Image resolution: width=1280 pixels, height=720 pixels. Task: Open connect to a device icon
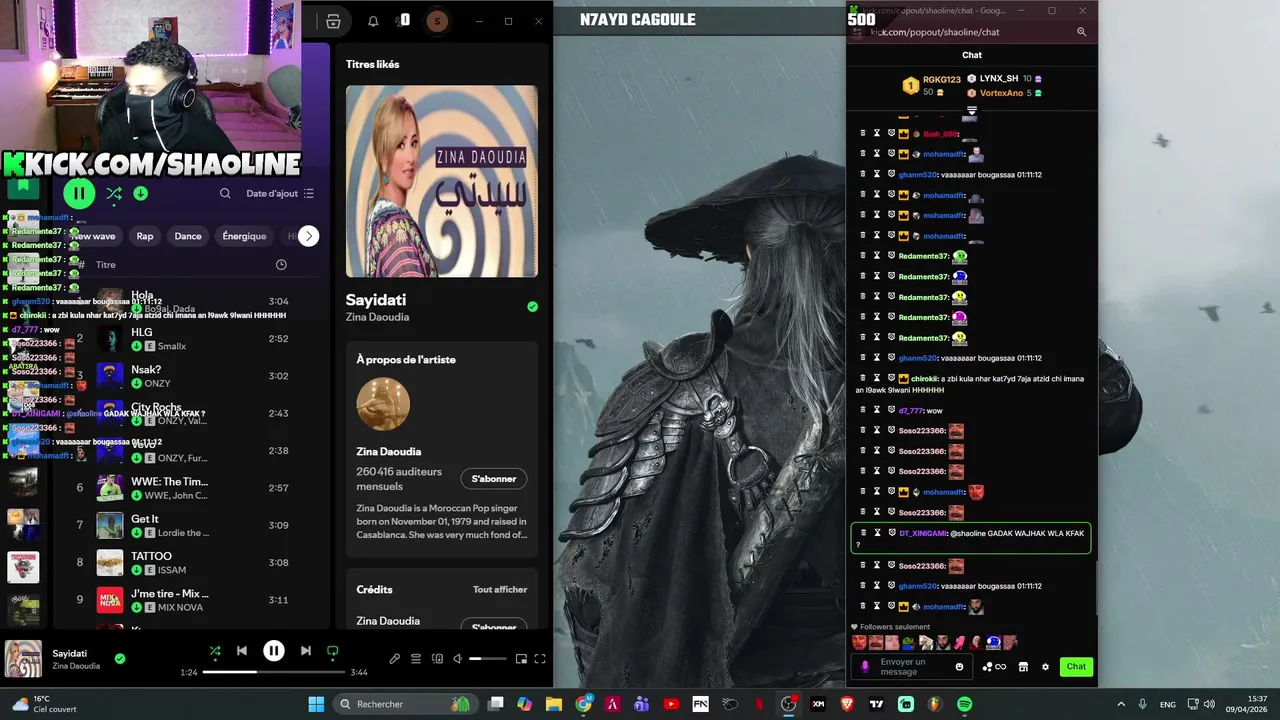437,659
